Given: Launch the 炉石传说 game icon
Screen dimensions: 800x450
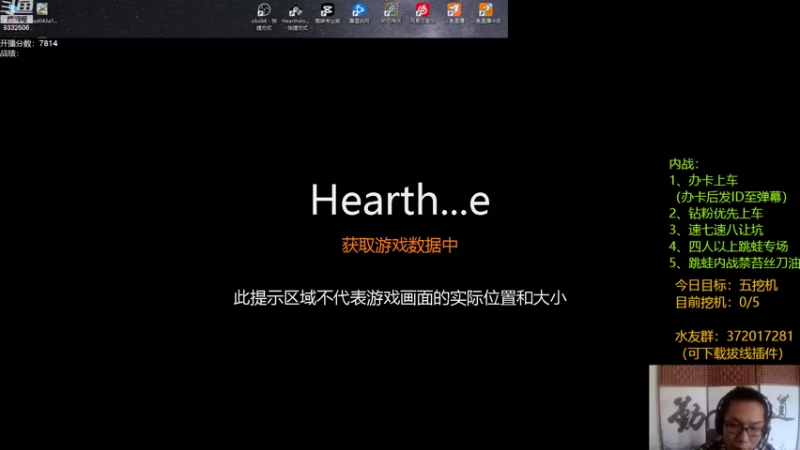Looking at the screenshot, I should pos(391,13).
